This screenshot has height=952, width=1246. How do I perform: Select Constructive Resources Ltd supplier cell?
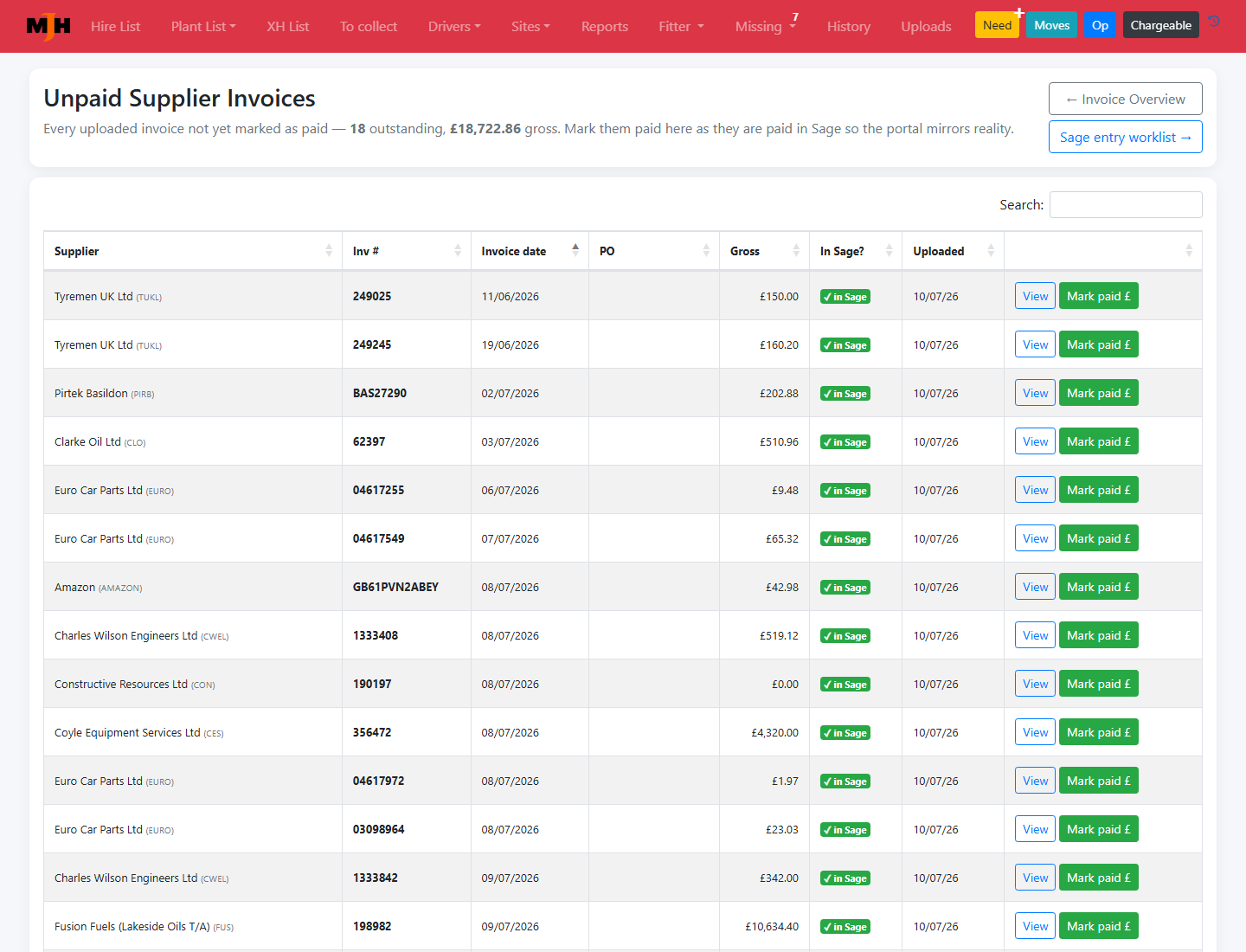pos(193,684)
